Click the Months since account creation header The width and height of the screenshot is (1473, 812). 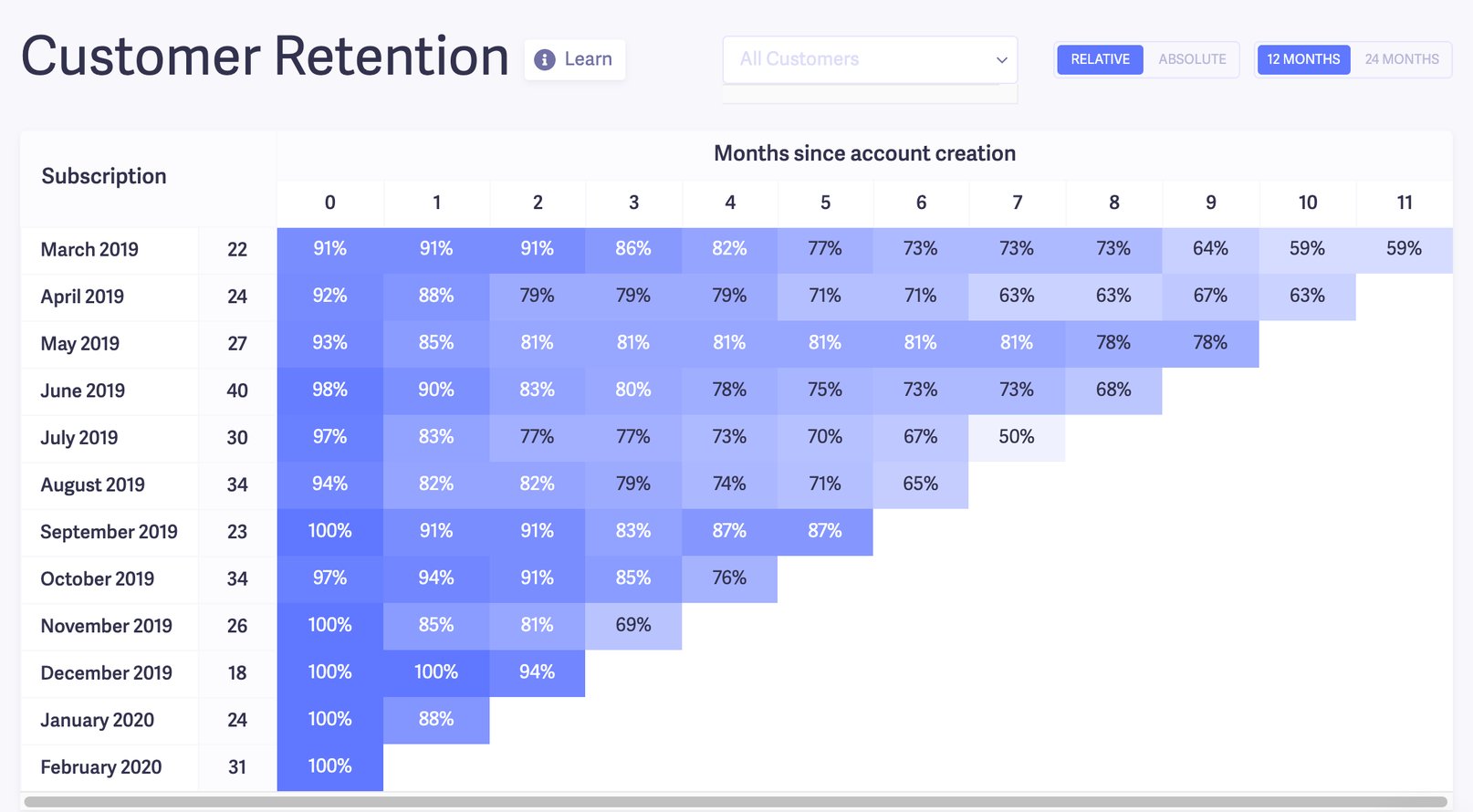(x=865, y=153)
